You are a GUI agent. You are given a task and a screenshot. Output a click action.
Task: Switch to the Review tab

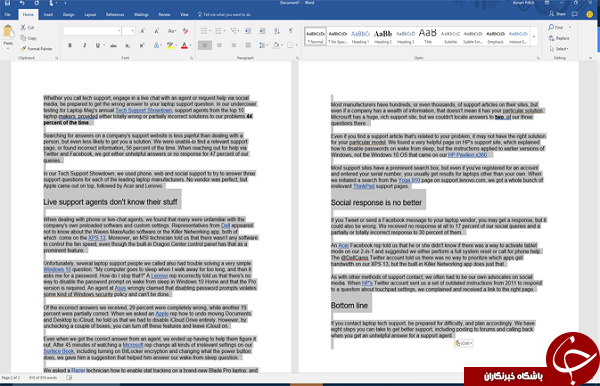[x=164, y=15]
